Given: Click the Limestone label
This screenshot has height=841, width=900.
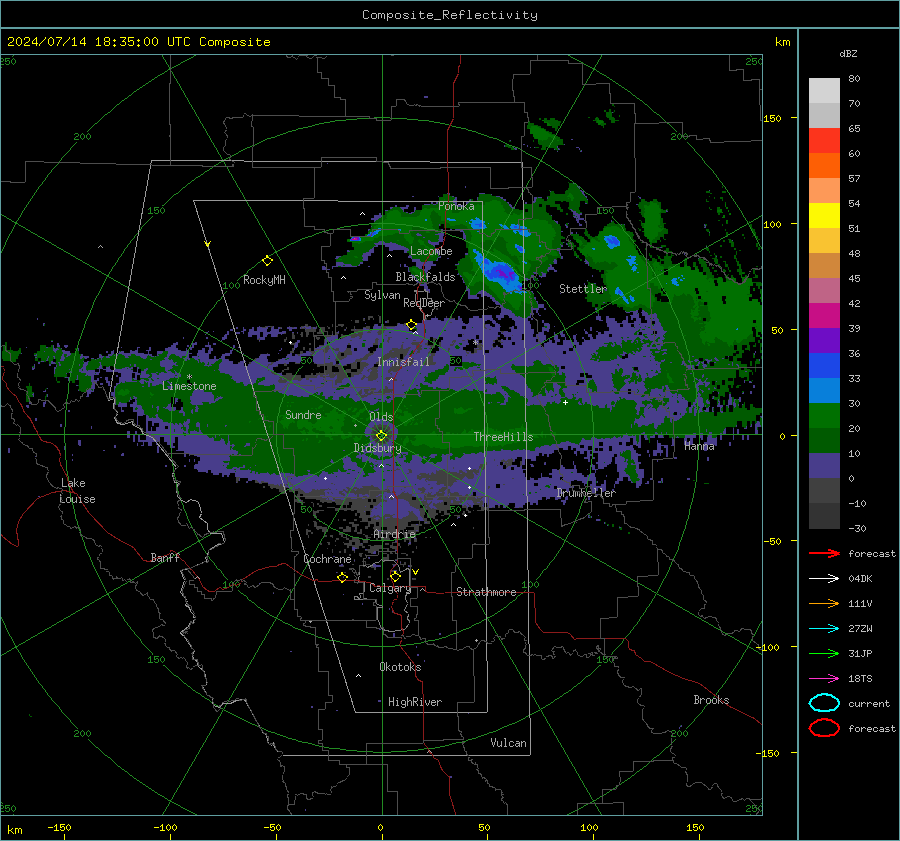Looking at the screenshot, I should [189, 386].
